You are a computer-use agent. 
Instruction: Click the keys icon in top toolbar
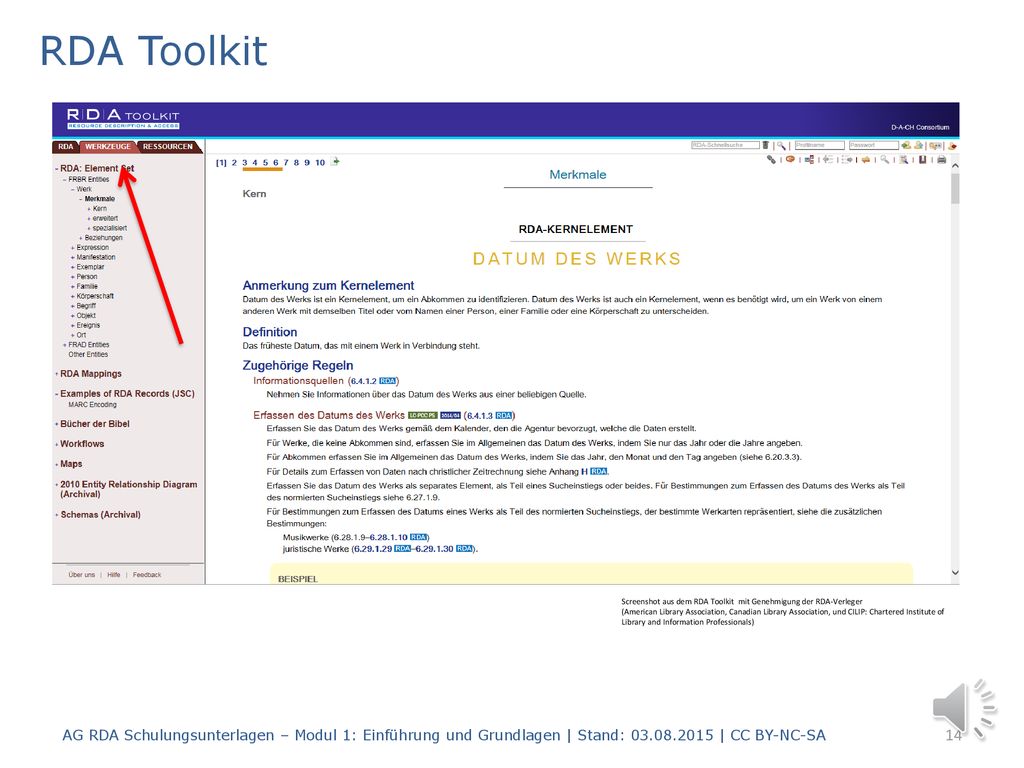[x=936, y=146]
